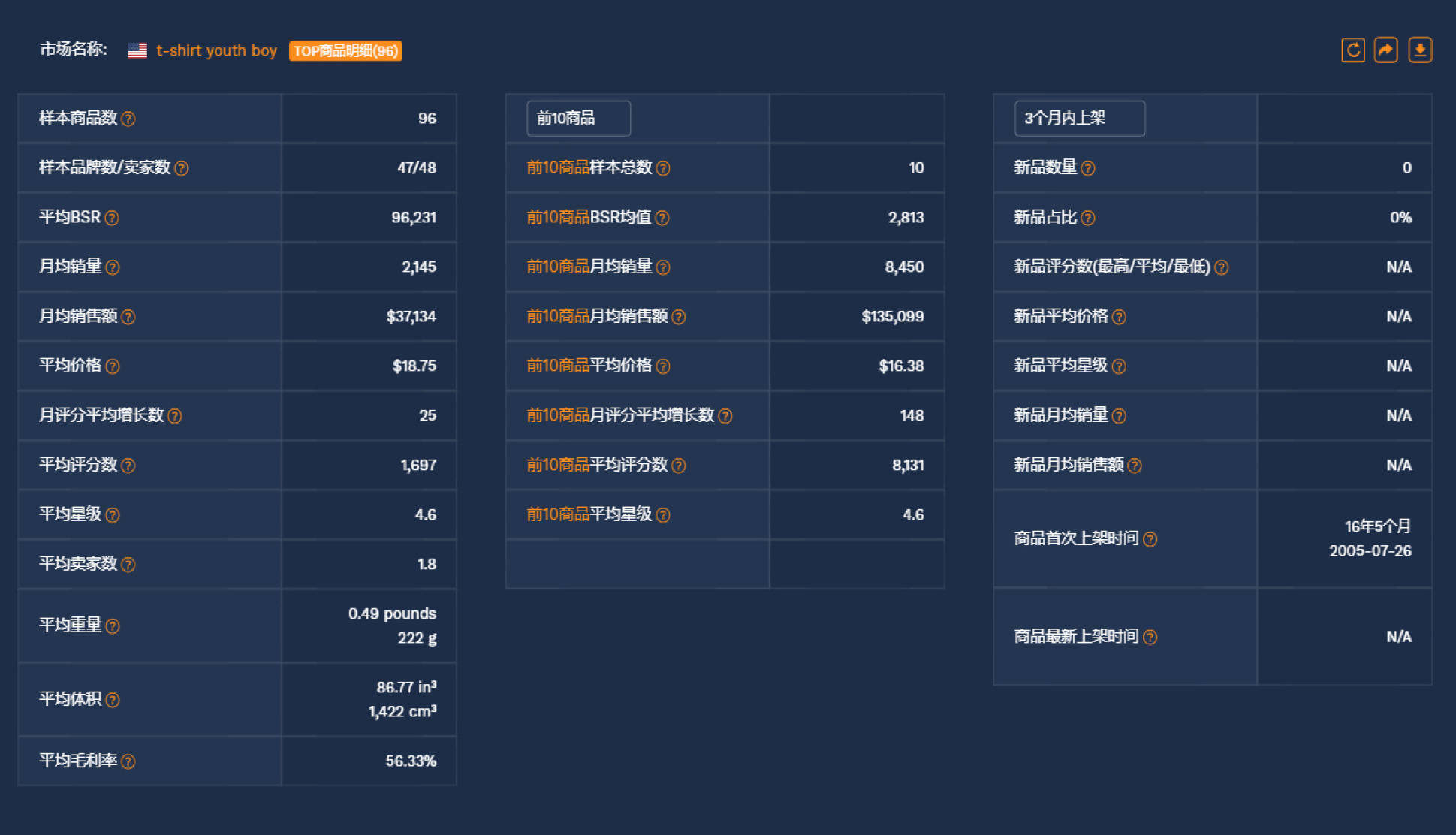Click help icon next to 平均毛利率

coord(128,761)
